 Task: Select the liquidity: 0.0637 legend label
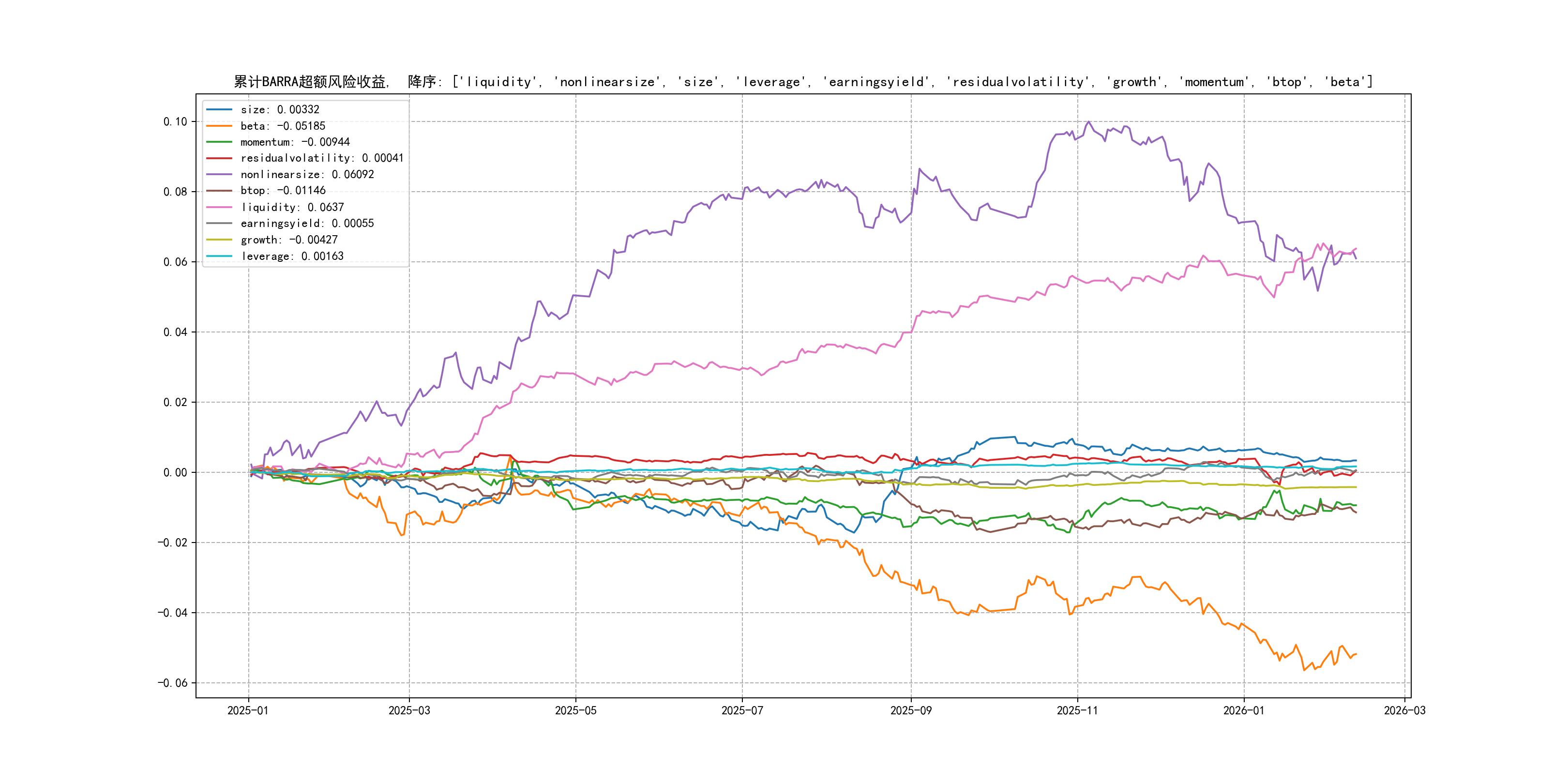[292, 208]
